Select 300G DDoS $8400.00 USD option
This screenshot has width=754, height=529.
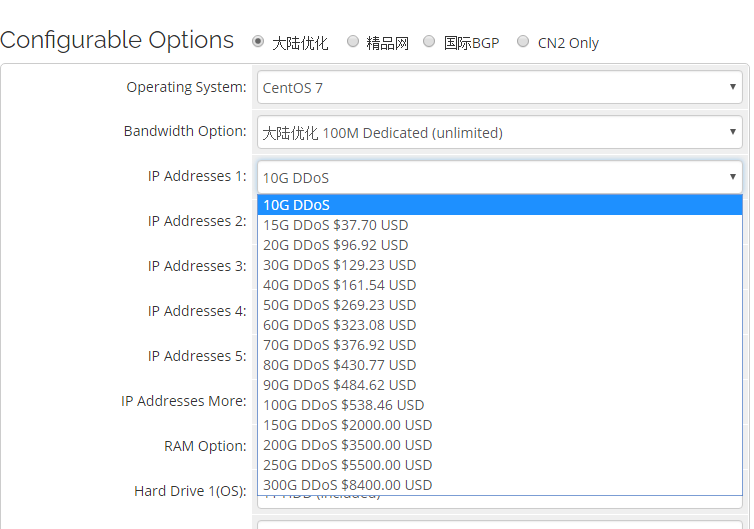499,485
